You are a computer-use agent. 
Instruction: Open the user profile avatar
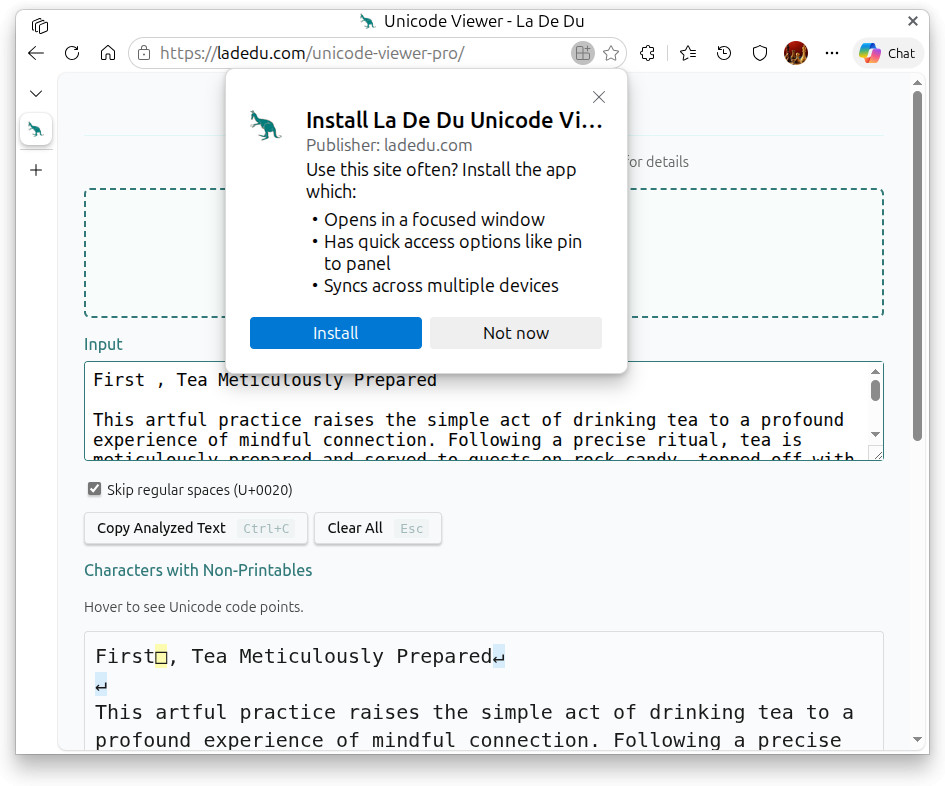pos(796,53)
